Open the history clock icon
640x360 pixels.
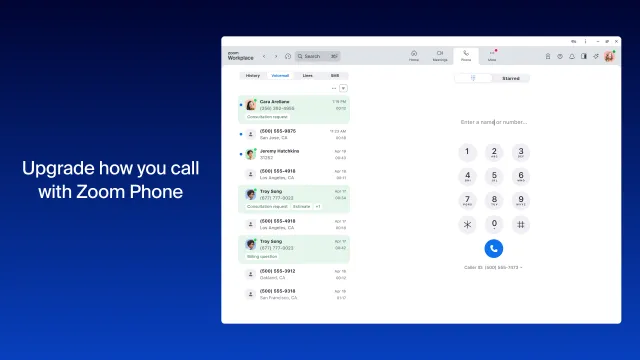click(288, 56)
